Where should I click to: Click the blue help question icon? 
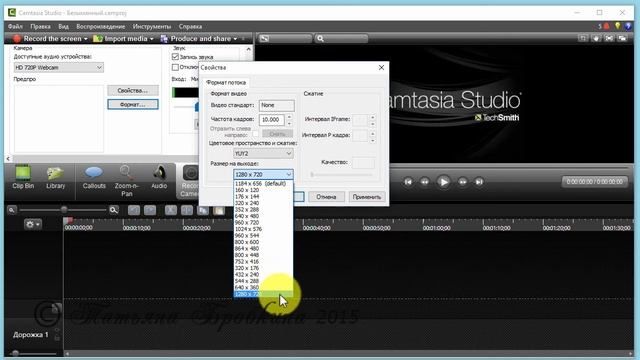(628, 26)
